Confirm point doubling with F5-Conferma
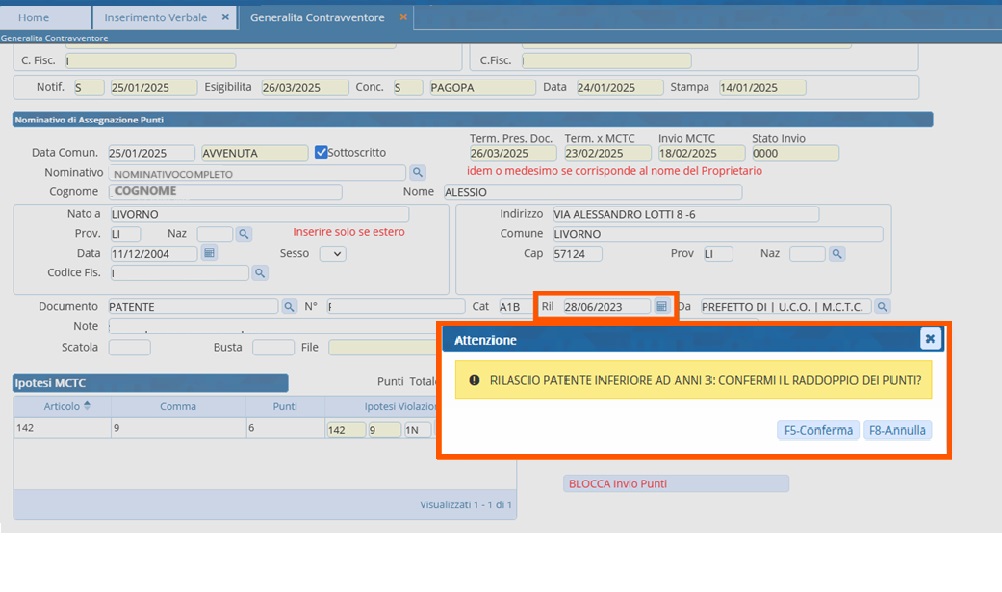Image resolution: width=1002 pixels, height=592 pixels. [x=818, y=430]
